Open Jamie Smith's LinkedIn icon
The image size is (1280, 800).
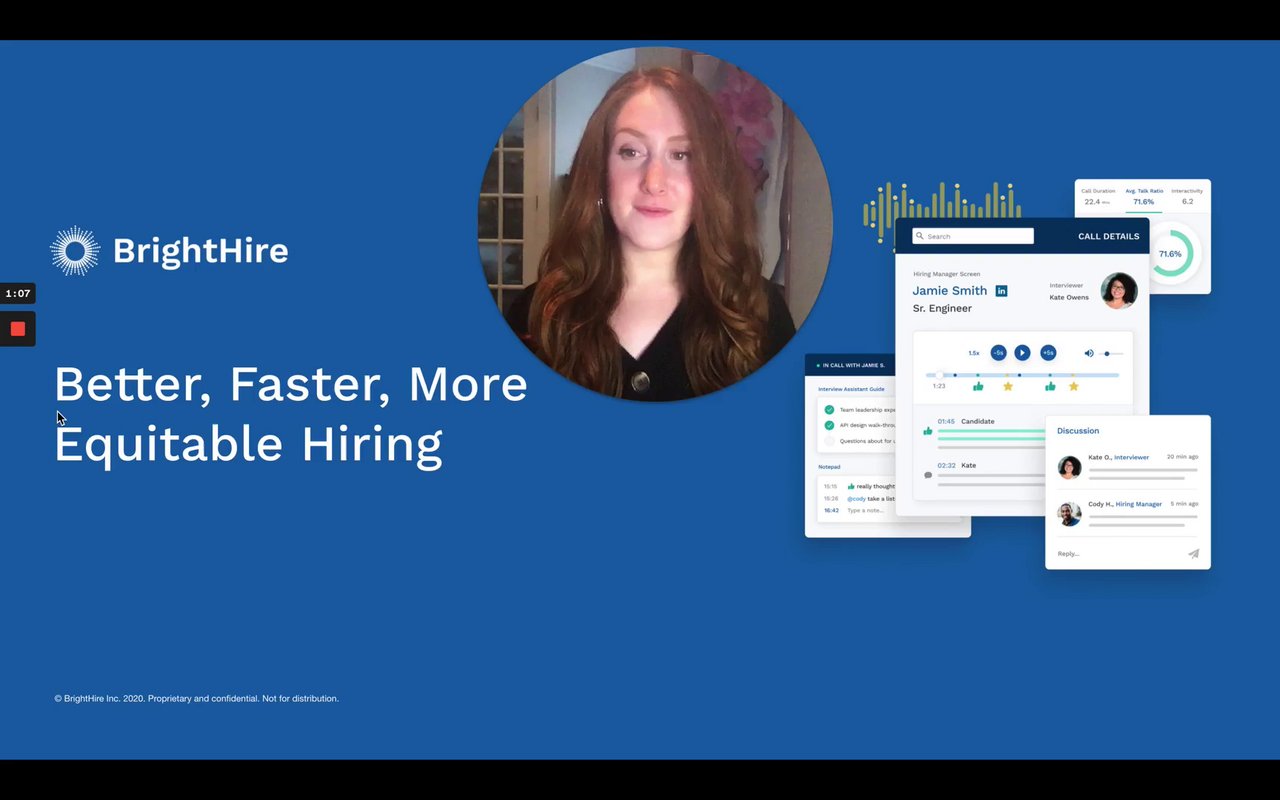[1001, 291]
